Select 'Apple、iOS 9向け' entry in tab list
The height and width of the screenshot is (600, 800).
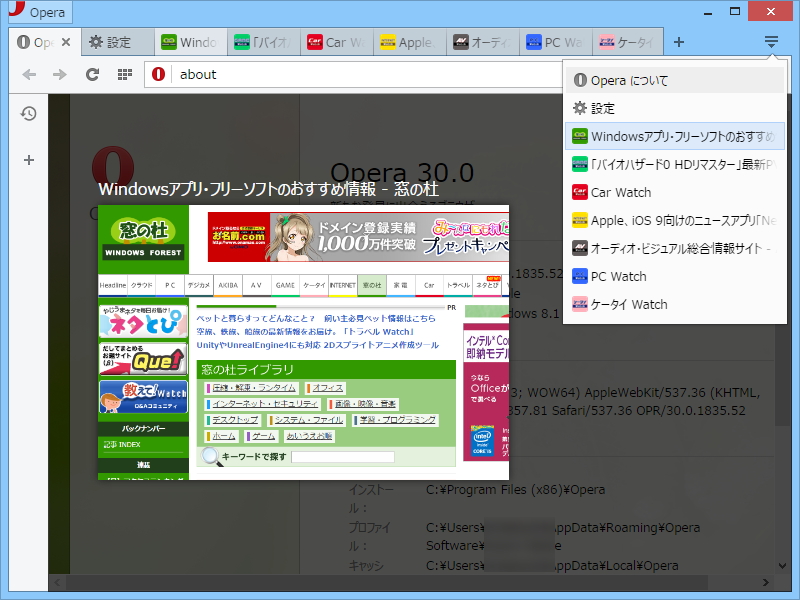(674, 220)
